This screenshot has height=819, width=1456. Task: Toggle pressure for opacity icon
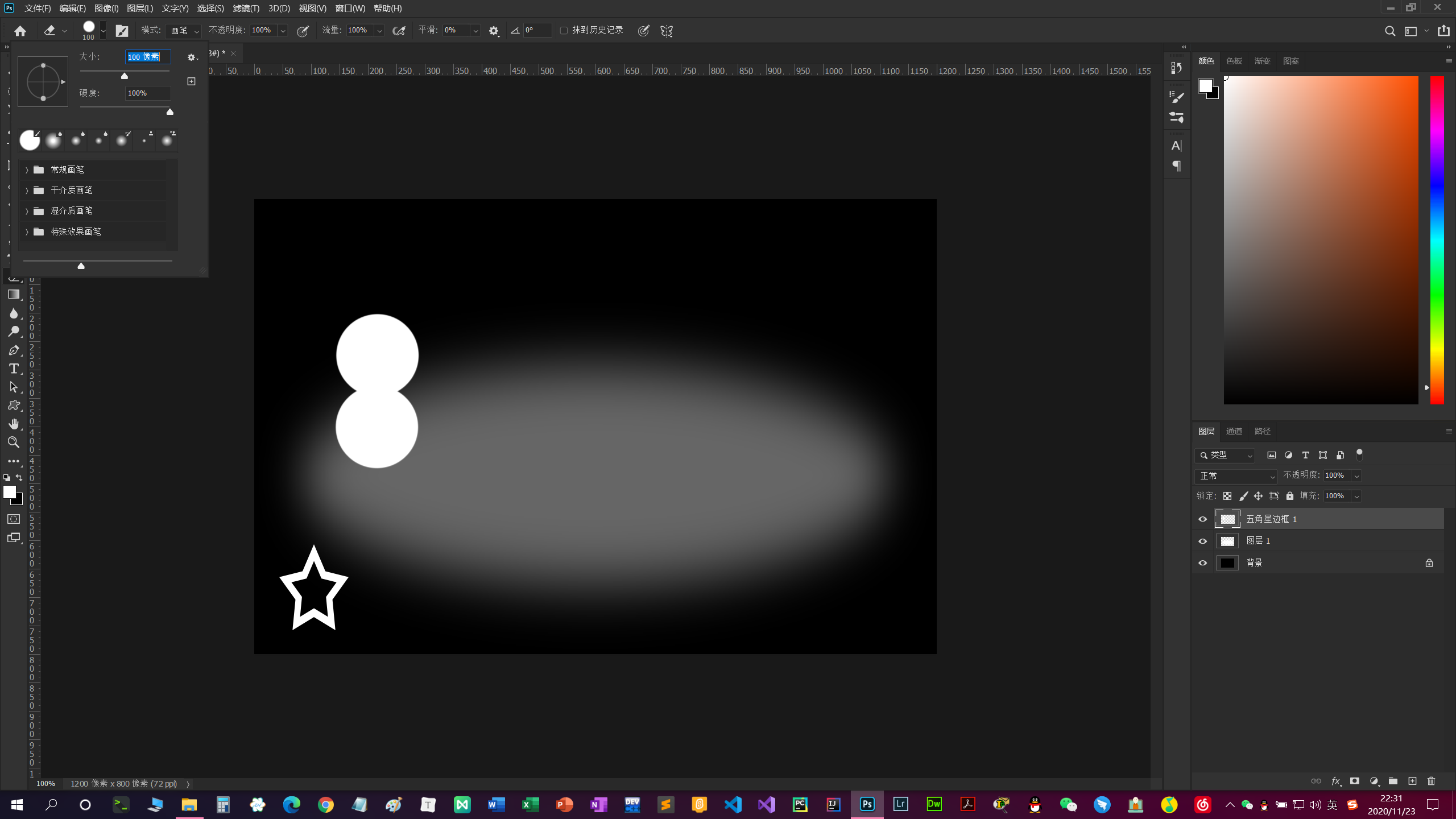(x=303, y=31)
